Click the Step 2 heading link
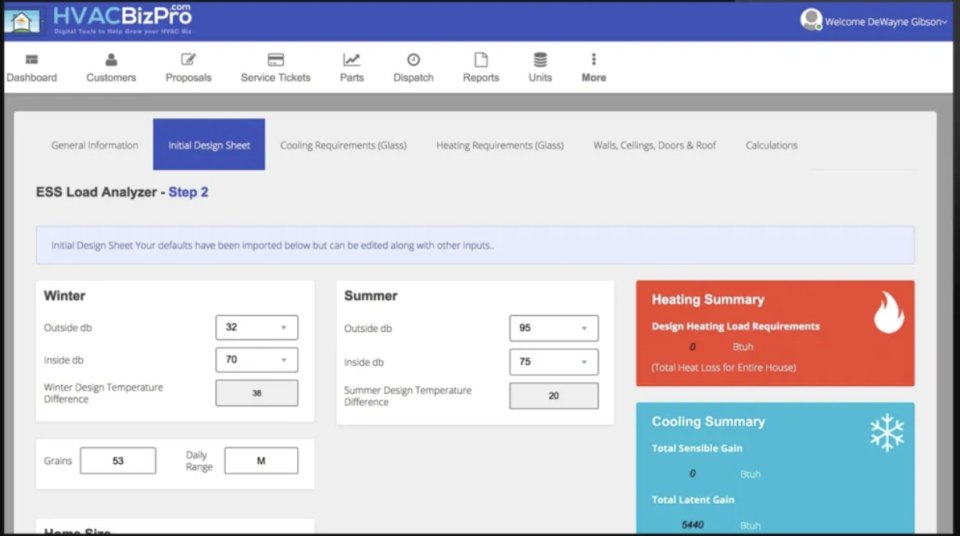This screenshot has width=960, height=536. tap(188, 192)
